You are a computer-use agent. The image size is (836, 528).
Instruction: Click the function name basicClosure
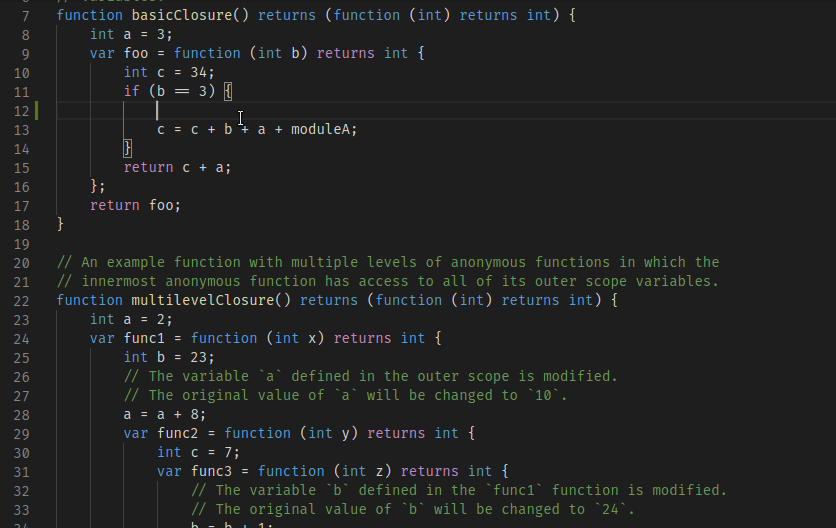tap(182, 15)
